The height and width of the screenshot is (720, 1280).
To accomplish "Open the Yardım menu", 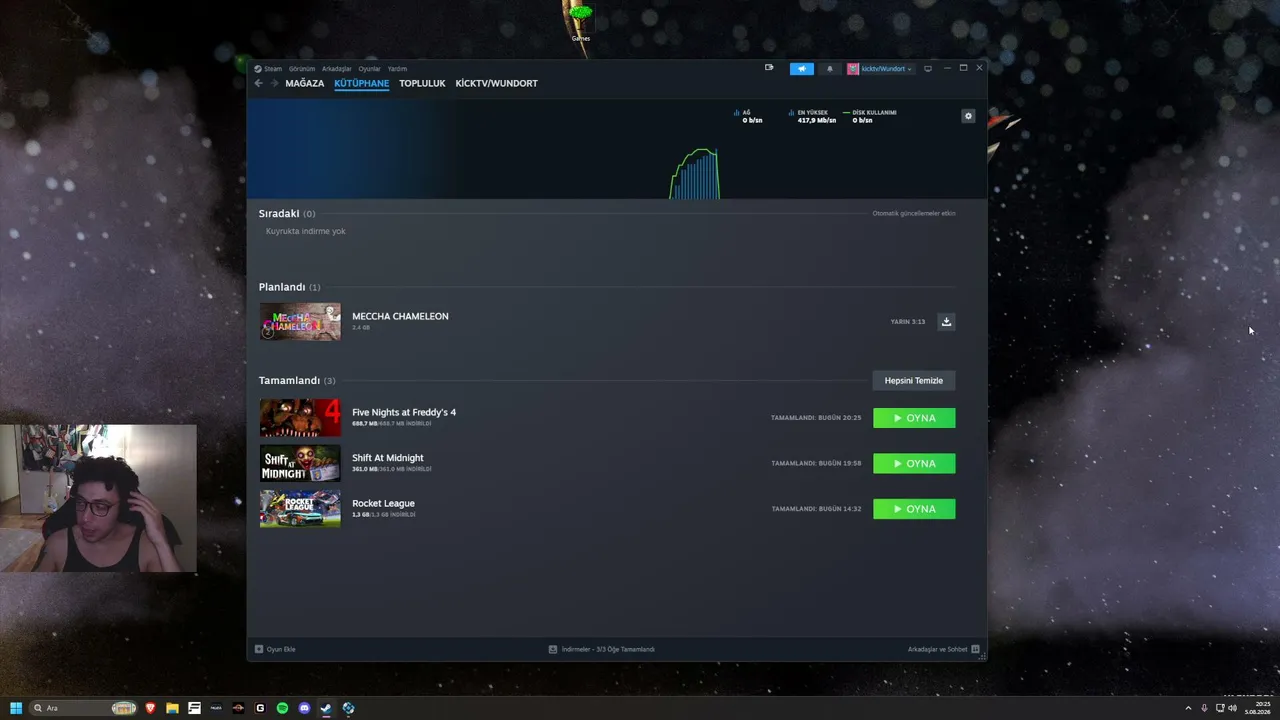I will (x=397, y=69).
